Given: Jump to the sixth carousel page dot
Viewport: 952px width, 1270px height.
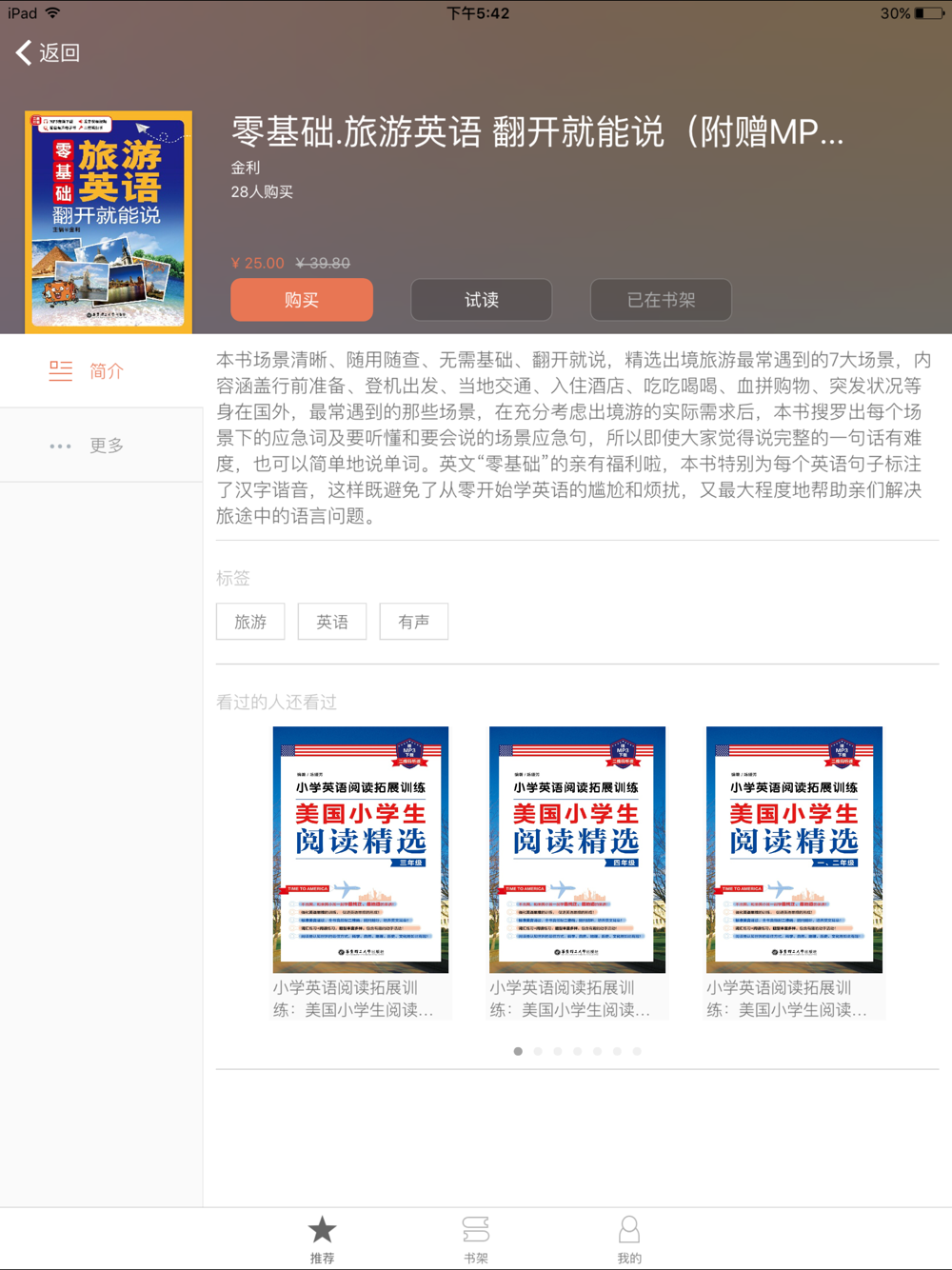Looking at the screenshot, I should coord(617,1051).
